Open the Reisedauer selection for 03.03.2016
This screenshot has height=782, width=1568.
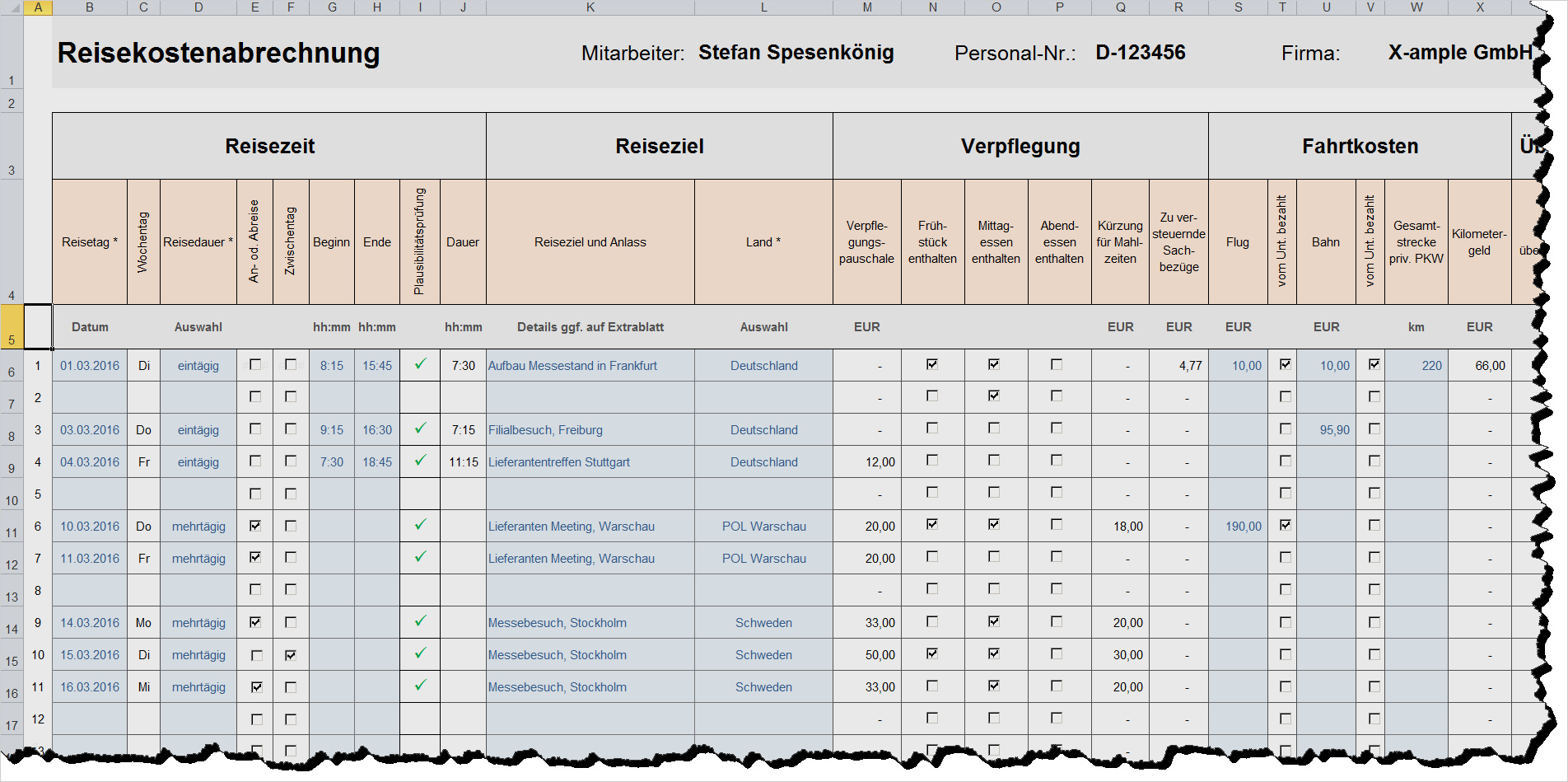pos(198,430)
